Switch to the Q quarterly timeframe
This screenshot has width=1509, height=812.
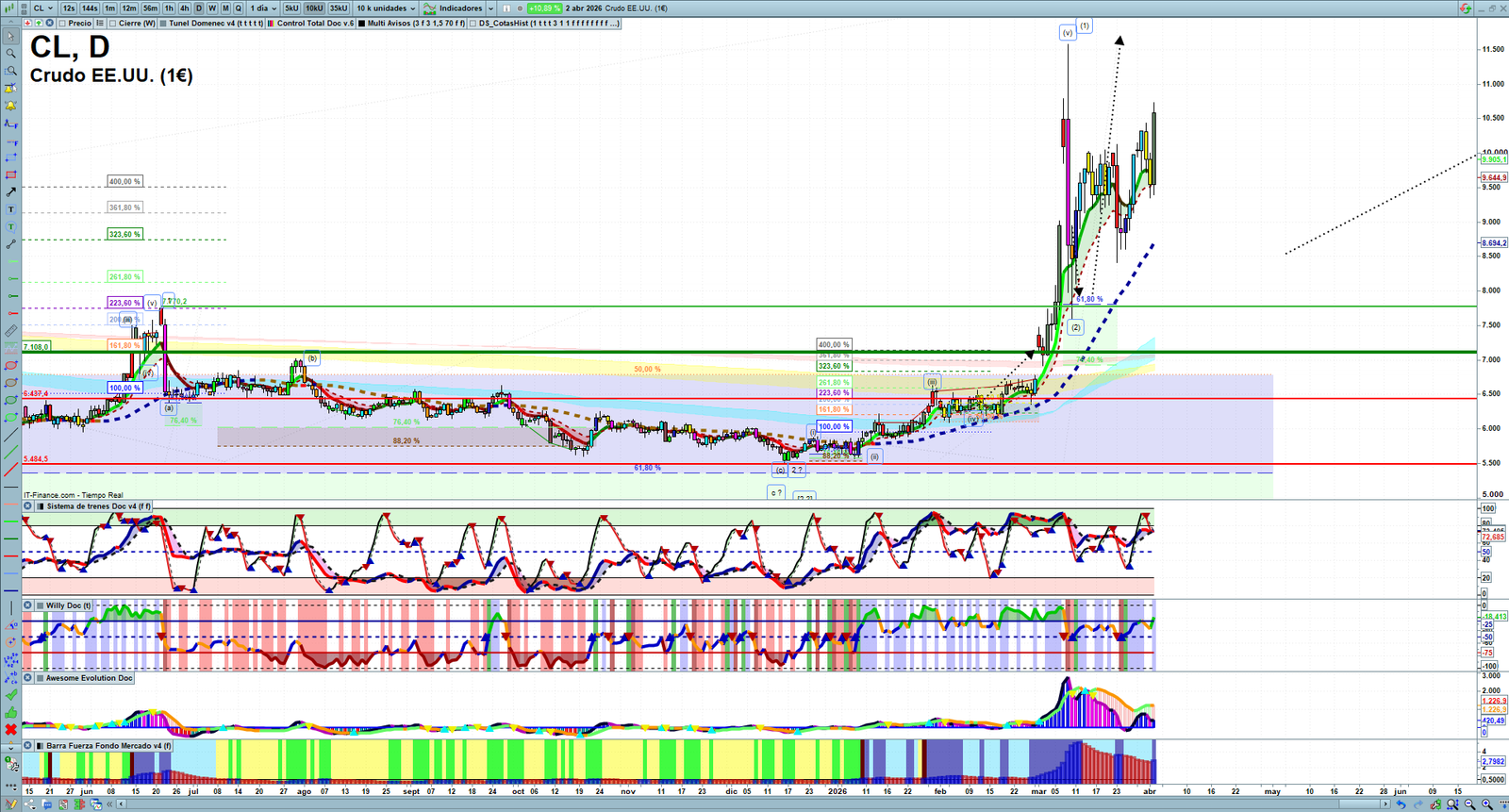239,8
